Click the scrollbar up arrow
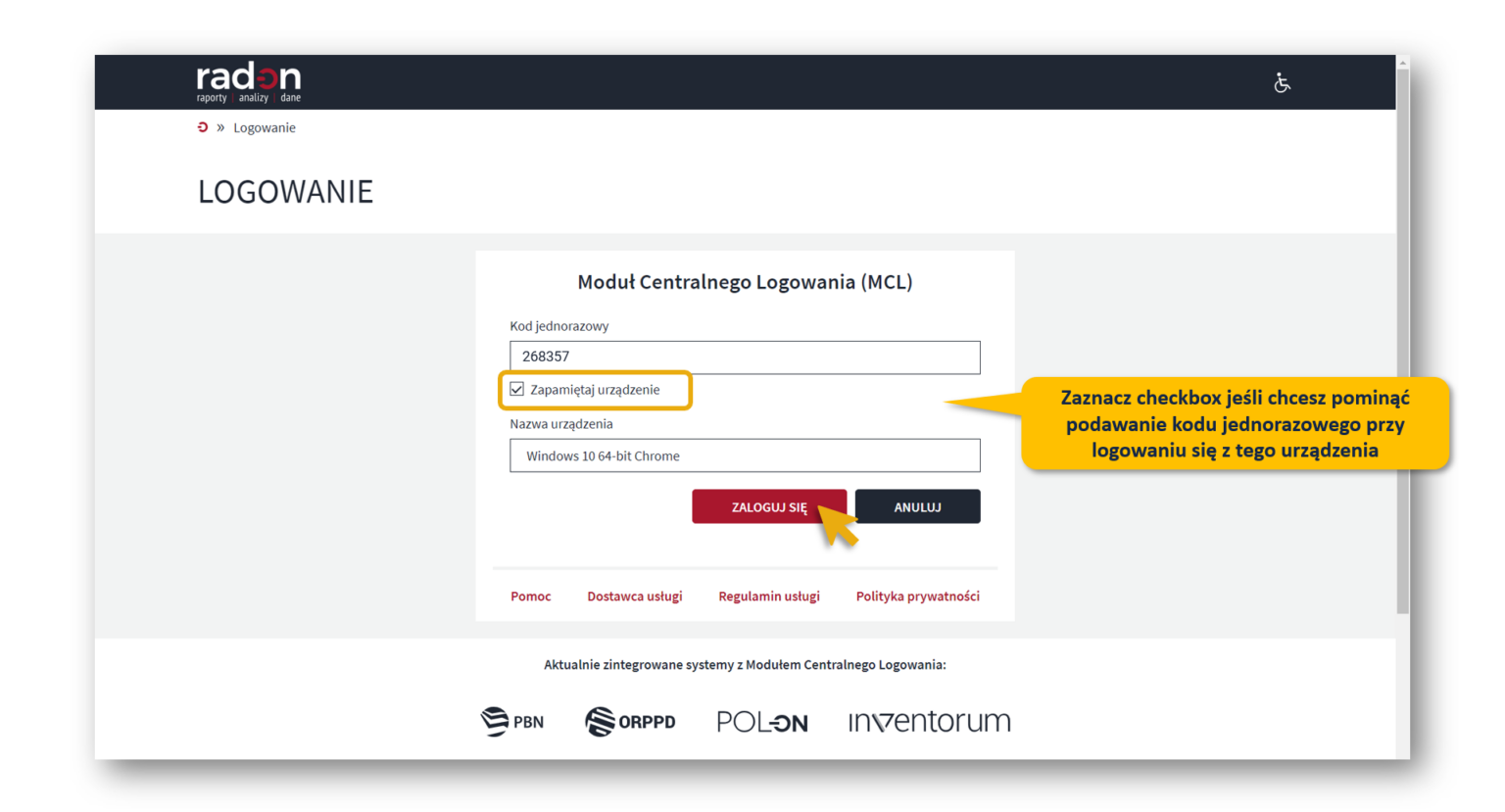 pyautogui.click(x=1403, y=63)
